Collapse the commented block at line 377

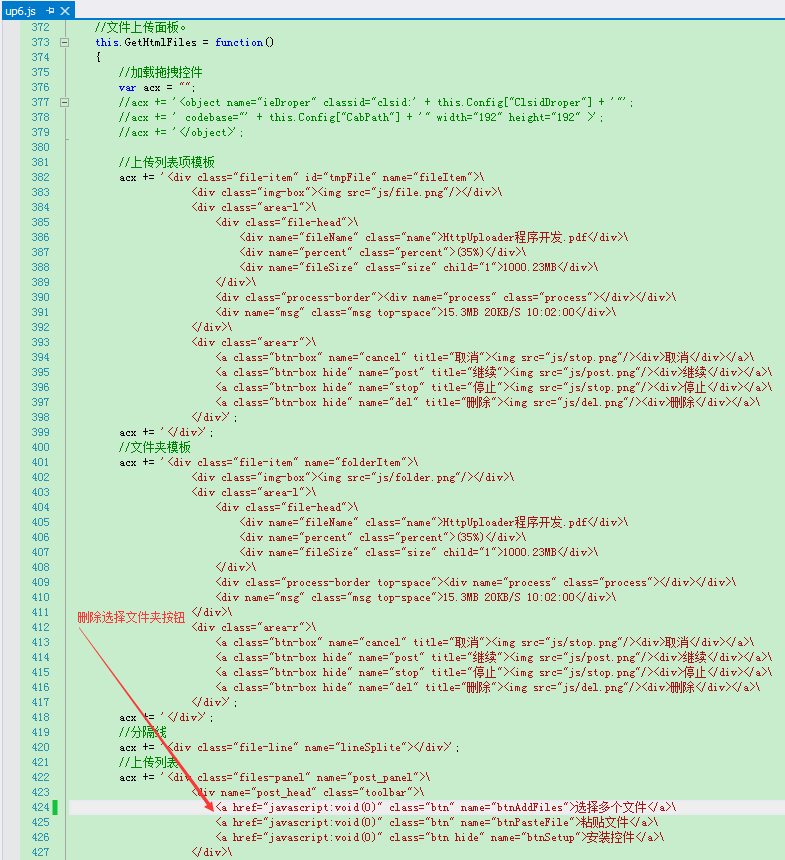point(65,102)
